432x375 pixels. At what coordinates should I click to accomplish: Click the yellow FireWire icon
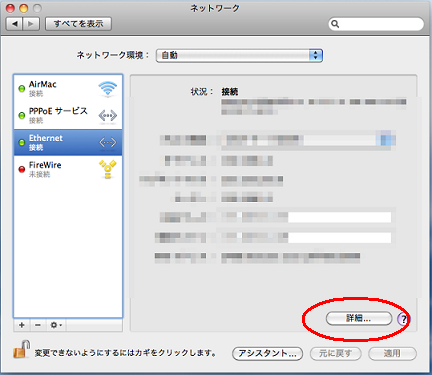108,169
